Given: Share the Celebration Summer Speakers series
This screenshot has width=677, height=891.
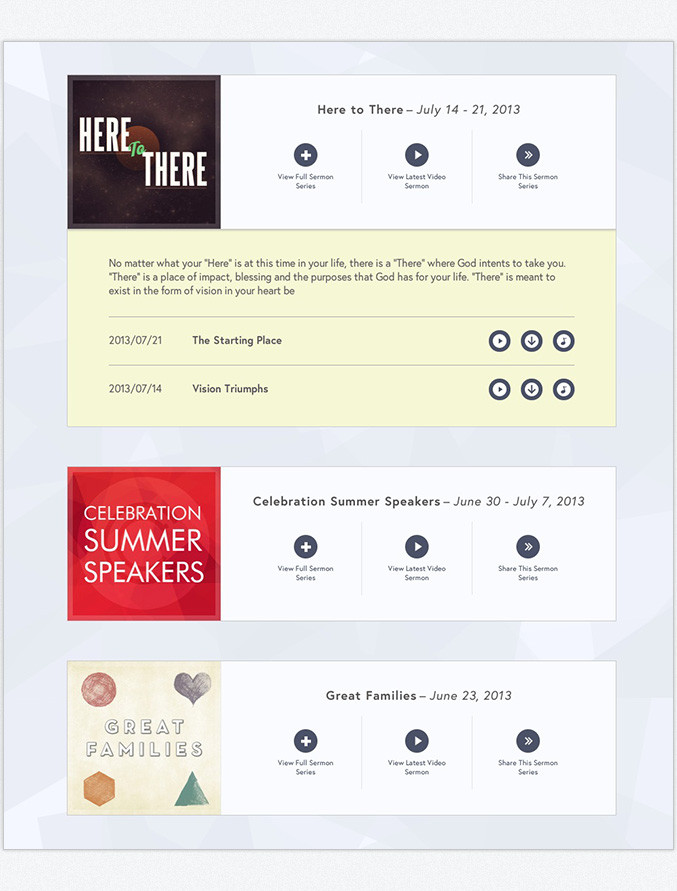Looking at the screenshot, I should click(x=528, y=547).
